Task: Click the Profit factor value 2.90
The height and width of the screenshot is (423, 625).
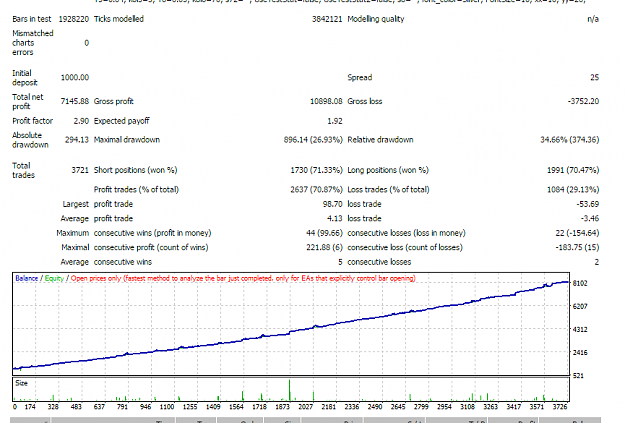Action: [x=81, y=121]
